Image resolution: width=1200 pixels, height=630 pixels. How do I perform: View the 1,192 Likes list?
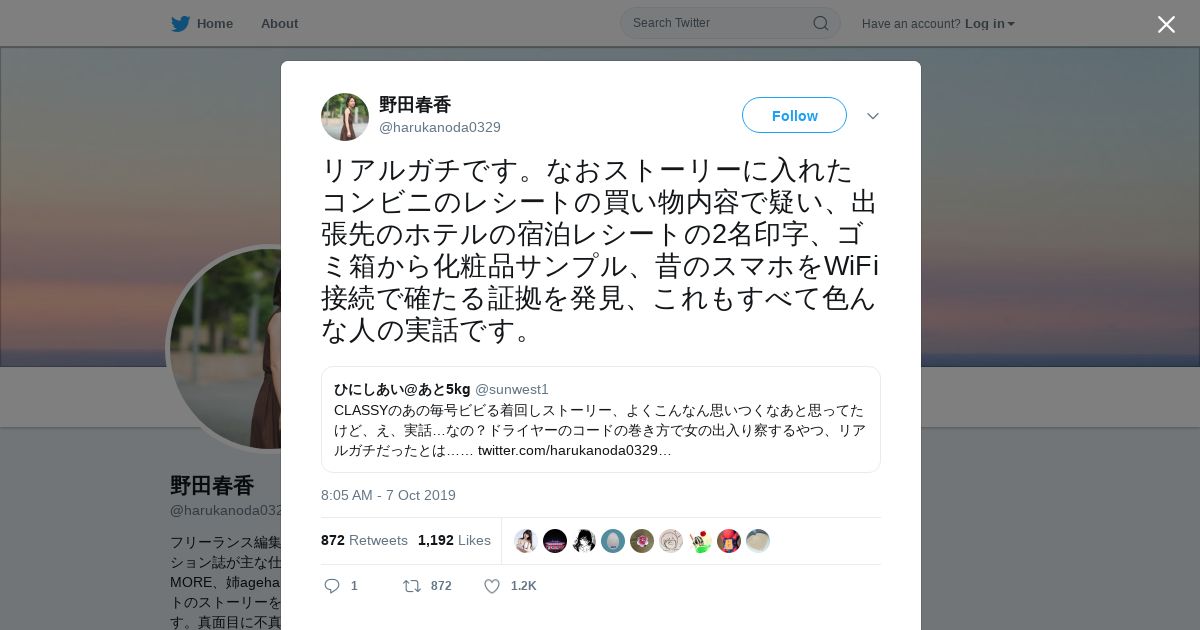pyautogui.click(x=454, y=540)
